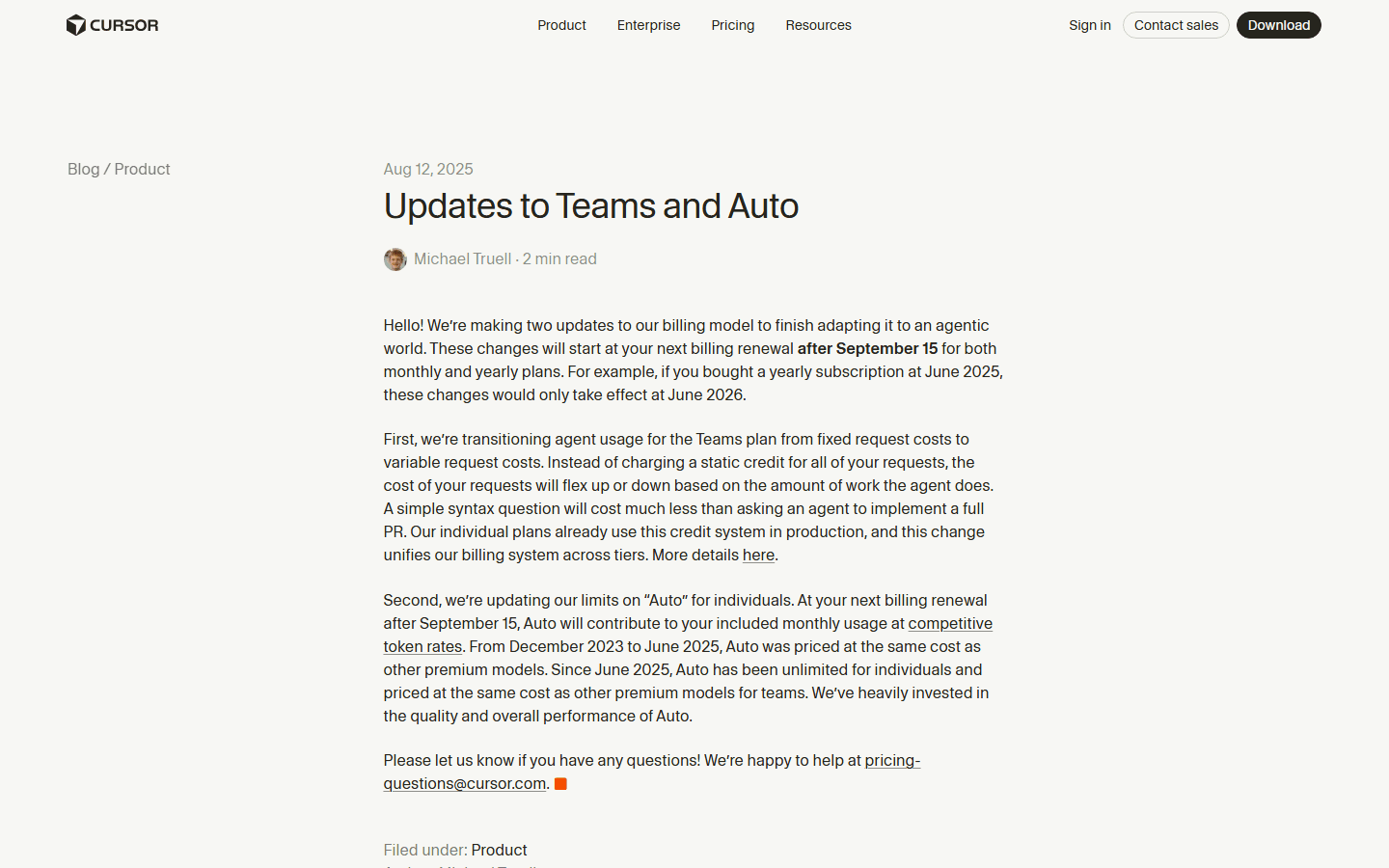1389x868 pixels.
Task: Click the '2 min read' text
Action: point(559,258)
